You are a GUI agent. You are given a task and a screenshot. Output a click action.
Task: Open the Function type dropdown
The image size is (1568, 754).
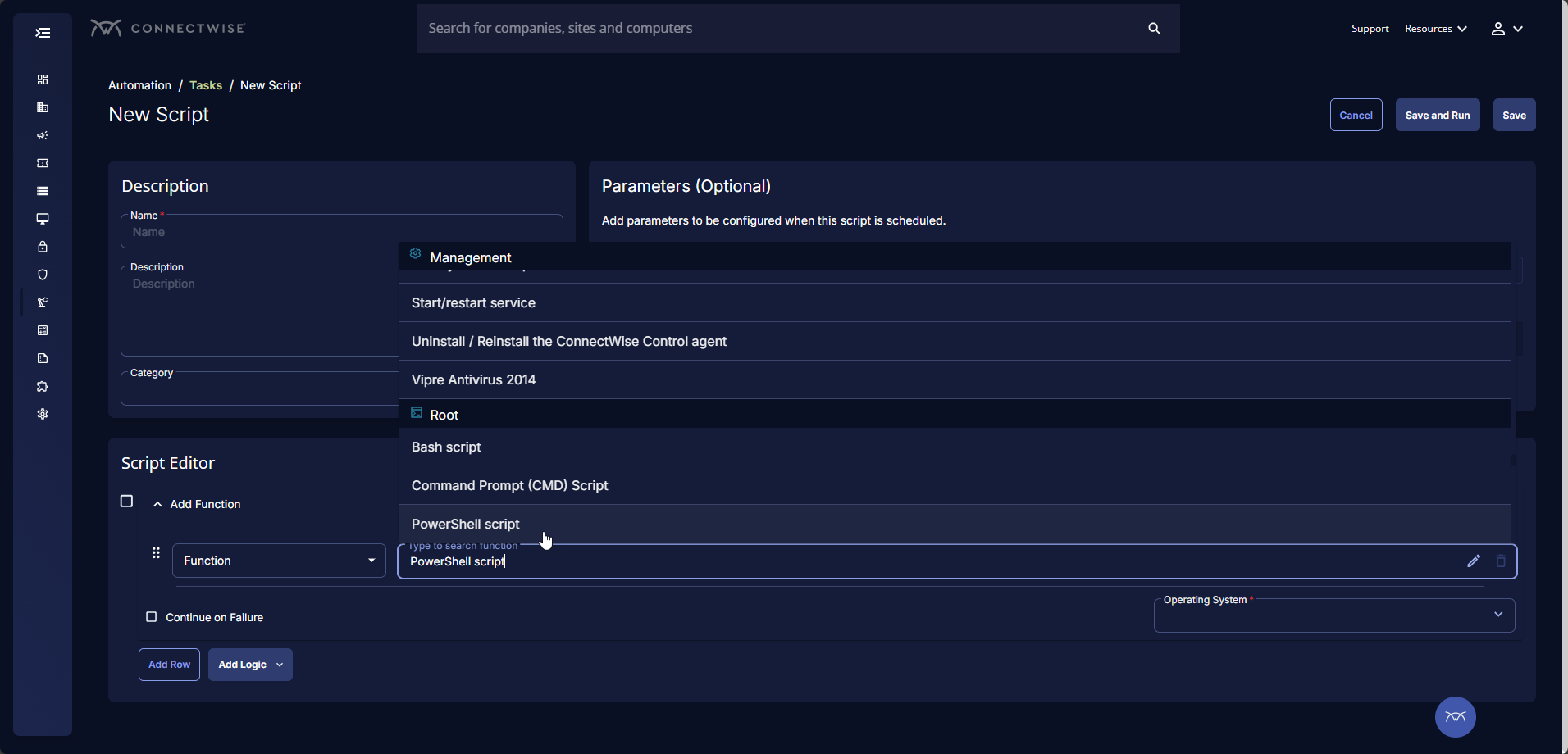click(x=279, y=561)
